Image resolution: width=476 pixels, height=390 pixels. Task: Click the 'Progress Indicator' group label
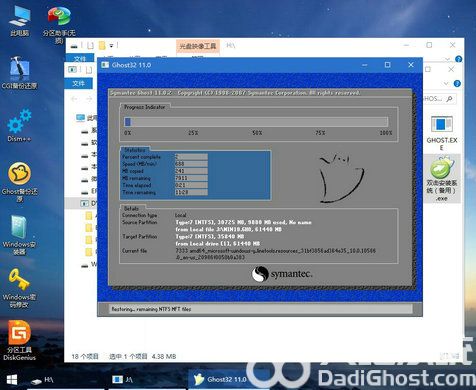144,107
